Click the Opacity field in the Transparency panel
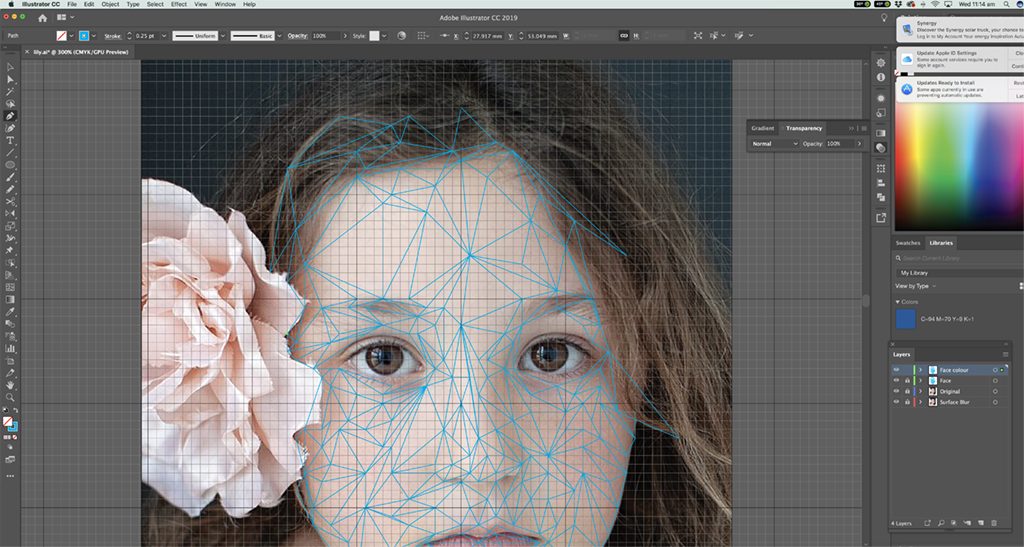1024x547 pixels. (839, 144)
